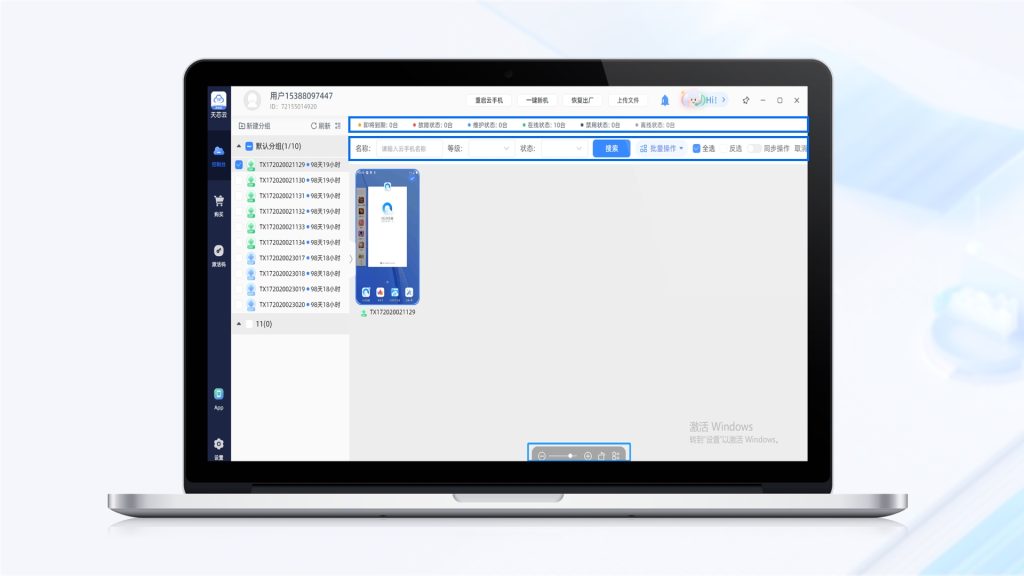Expand the 批量操作 batch operations menu
The height and width of the screenshot is (576, 1024).
[x=662, y=148]
